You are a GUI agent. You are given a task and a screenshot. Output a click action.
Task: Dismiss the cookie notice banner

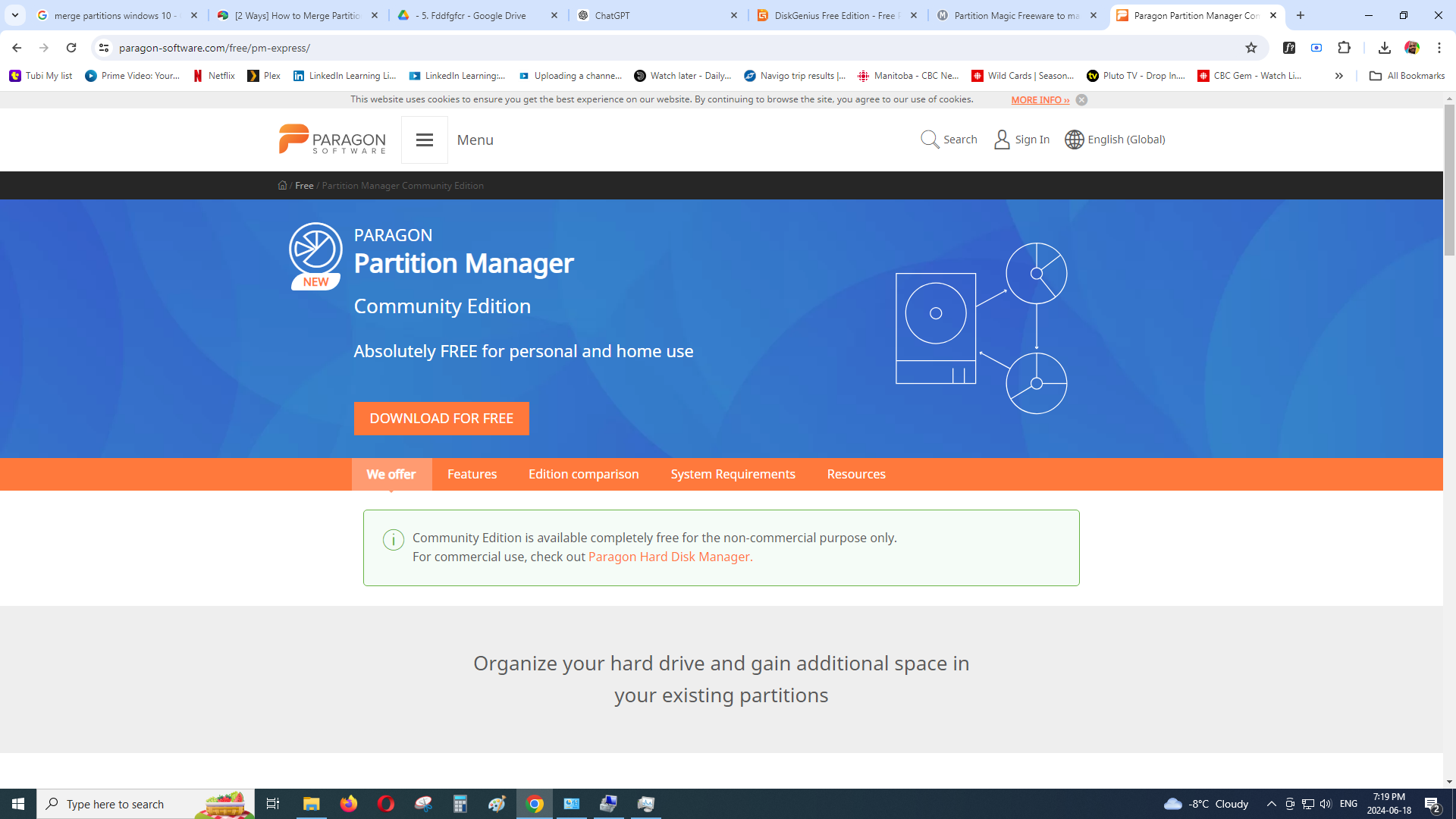[x=1081, y=100]
